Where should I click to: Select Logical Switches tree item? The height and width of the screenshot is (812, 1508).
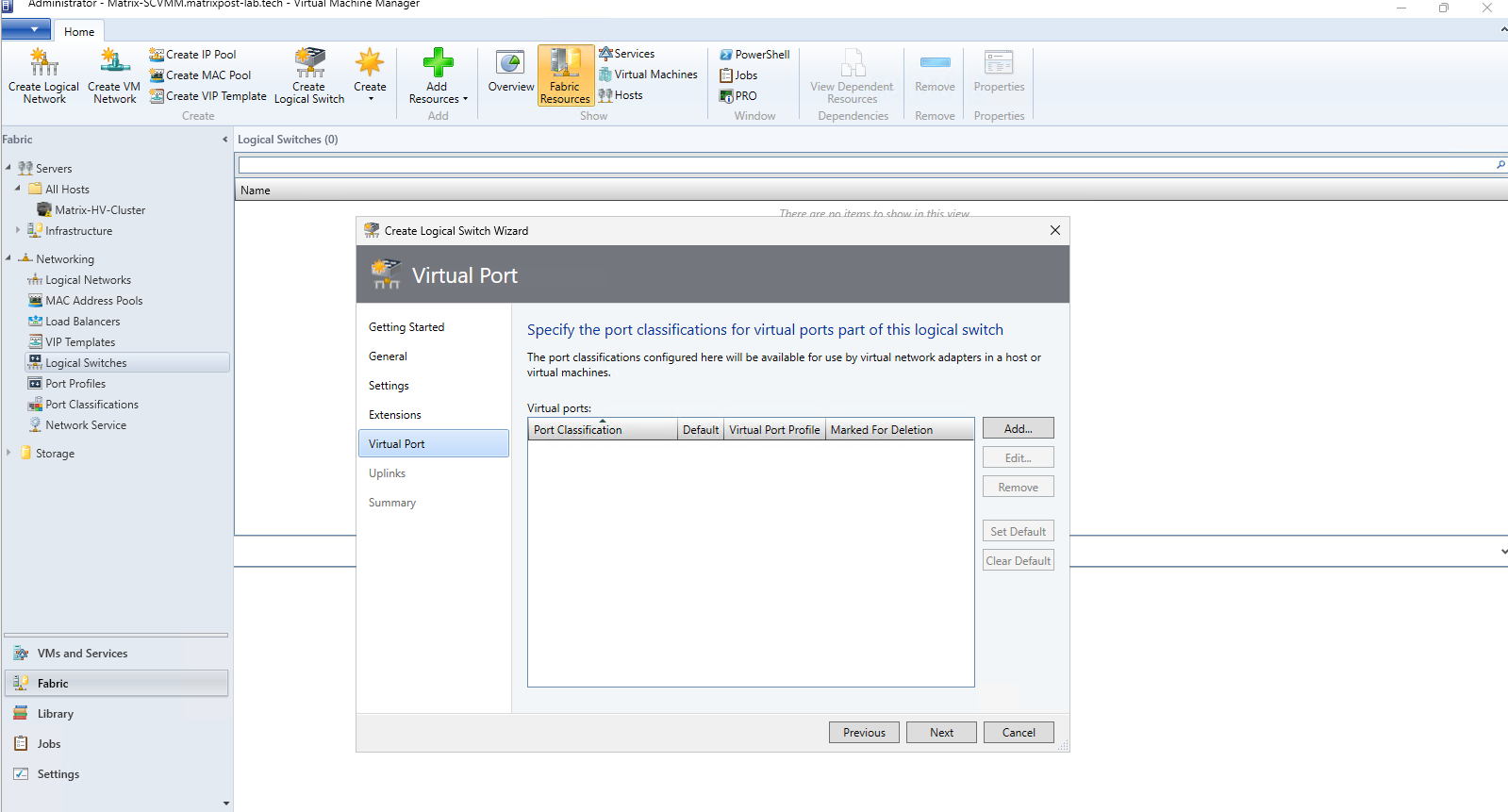pyautogui.click(x=126, y=363)
